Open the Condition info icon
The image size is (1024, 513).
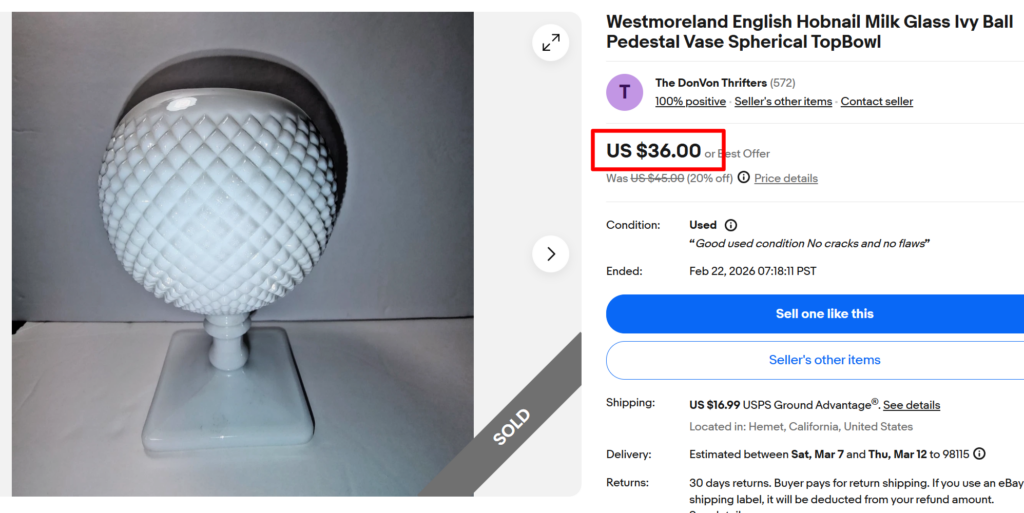click(x=731, y=225)
